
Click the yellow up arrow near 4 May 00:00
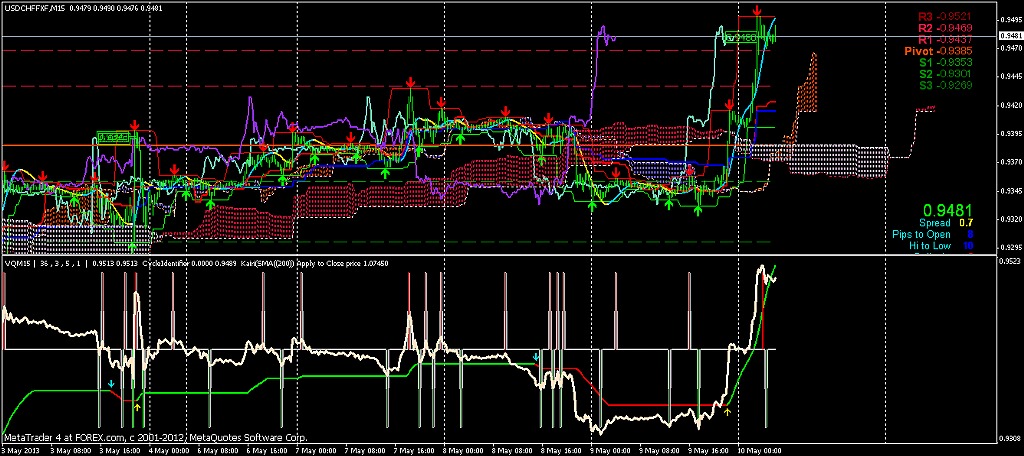pos(138,408)
